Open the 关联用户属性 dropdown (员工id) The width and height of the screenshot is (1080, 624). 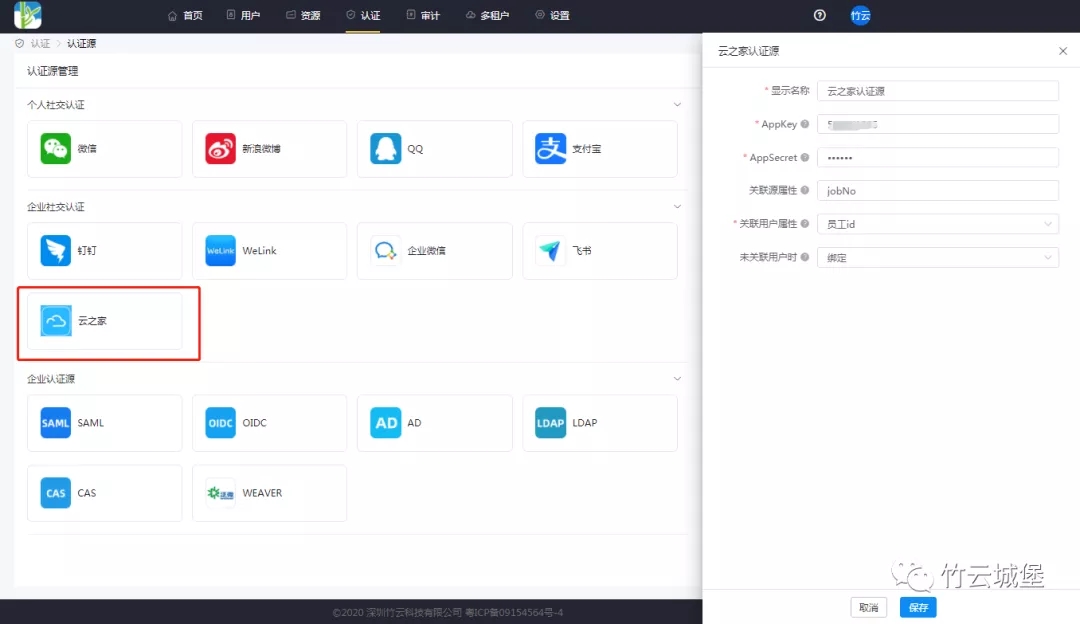937,224
